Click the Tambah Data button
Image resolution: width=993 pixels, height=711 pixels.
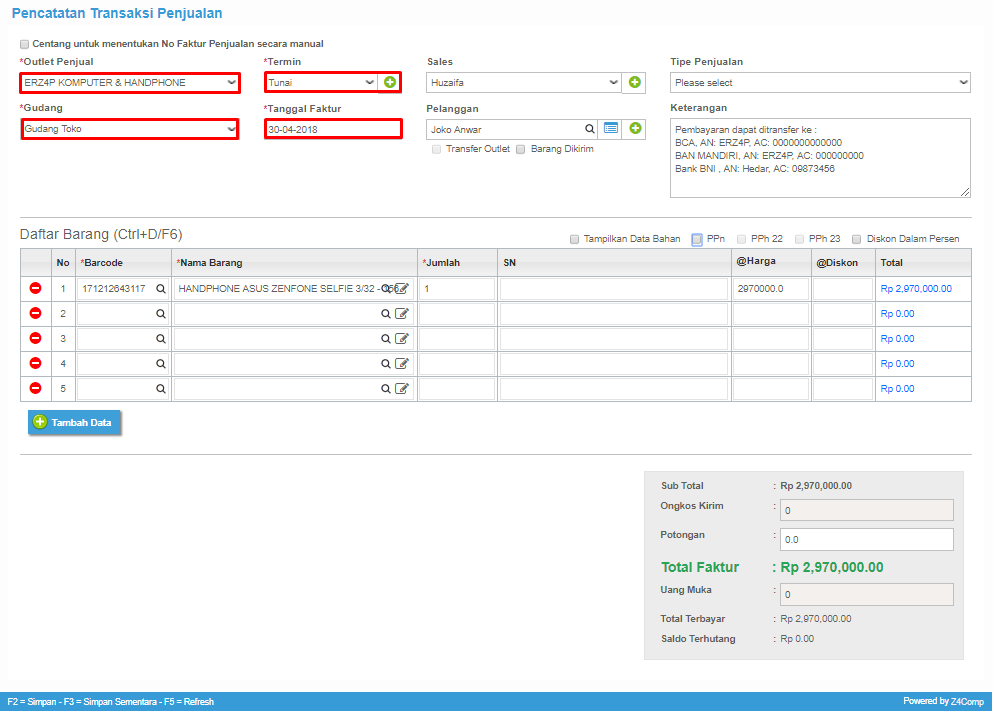tap(74, 422)
